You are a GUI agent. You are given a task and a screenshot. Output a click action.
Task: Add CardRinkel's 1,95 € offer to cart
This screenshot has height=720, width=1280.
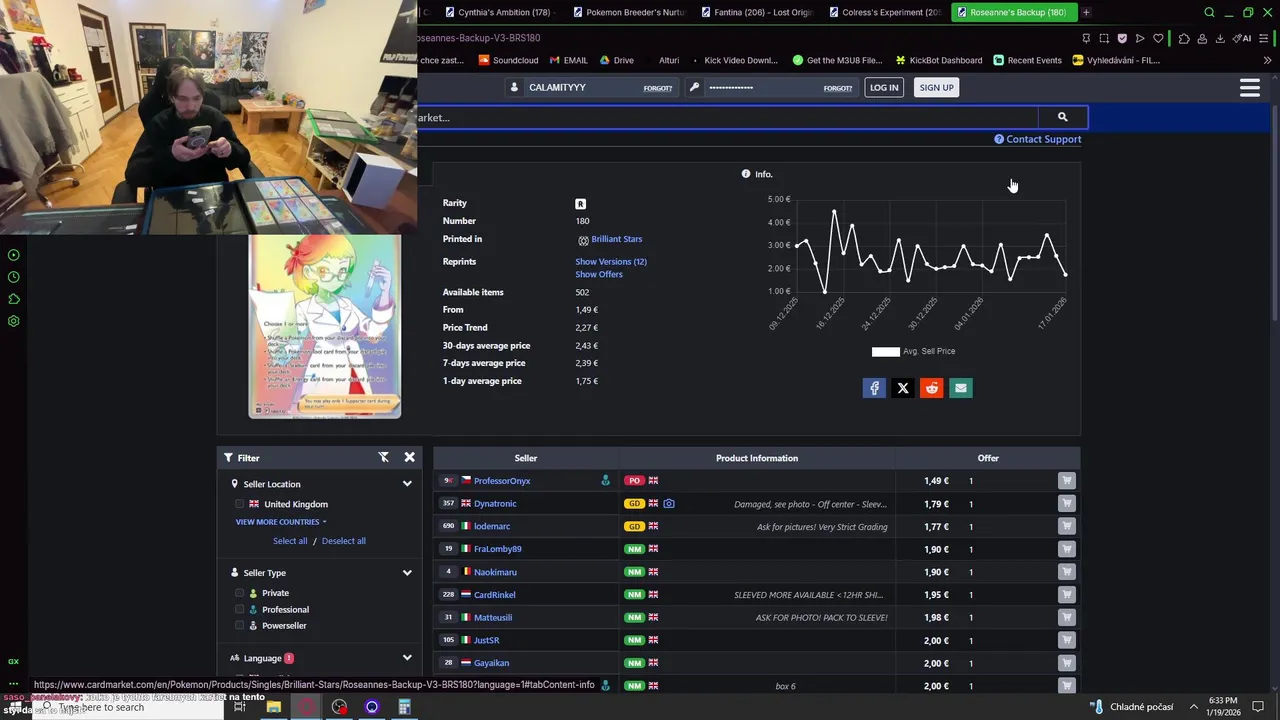[1067, 595]
